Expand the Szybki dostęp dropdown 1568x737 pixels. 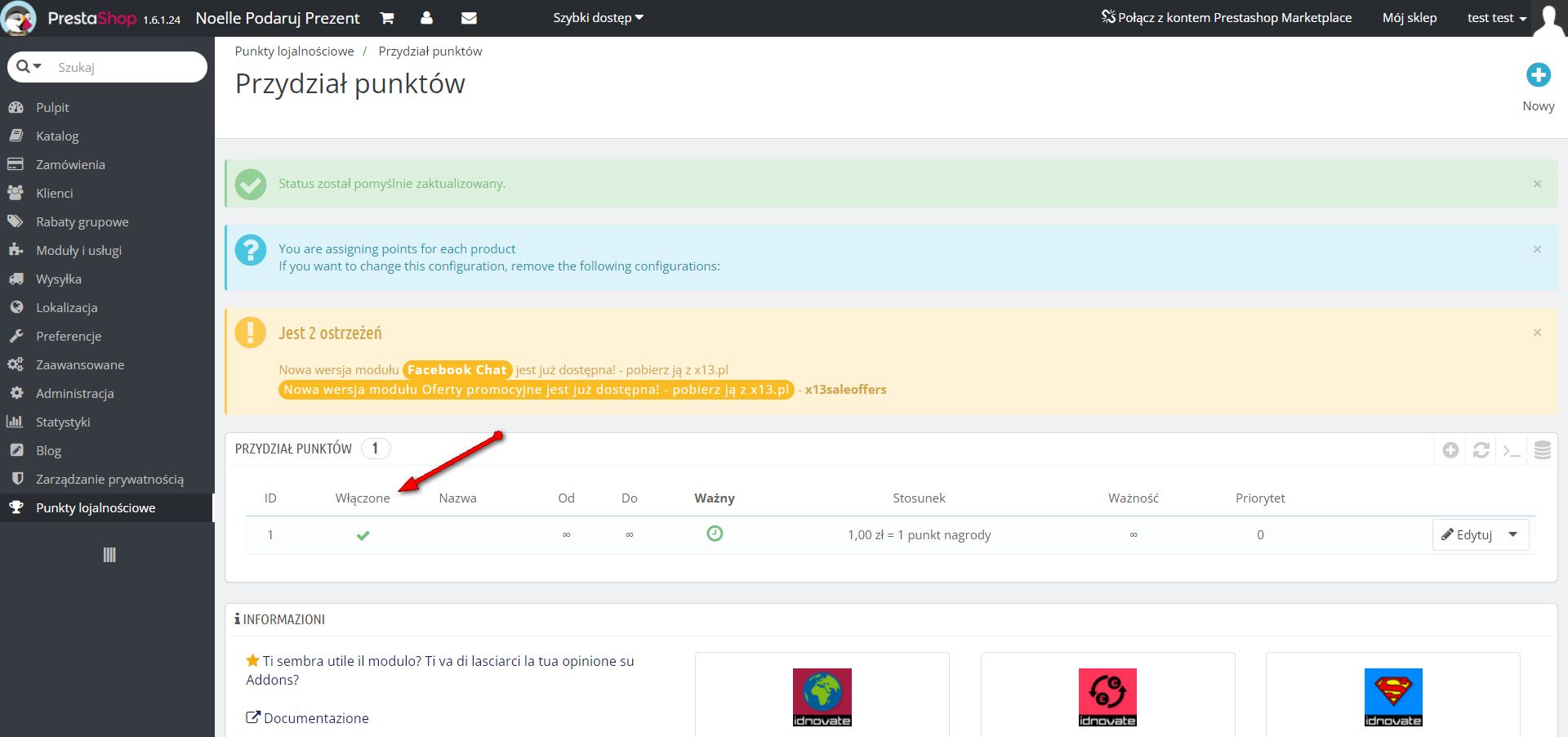coord(598,18)
